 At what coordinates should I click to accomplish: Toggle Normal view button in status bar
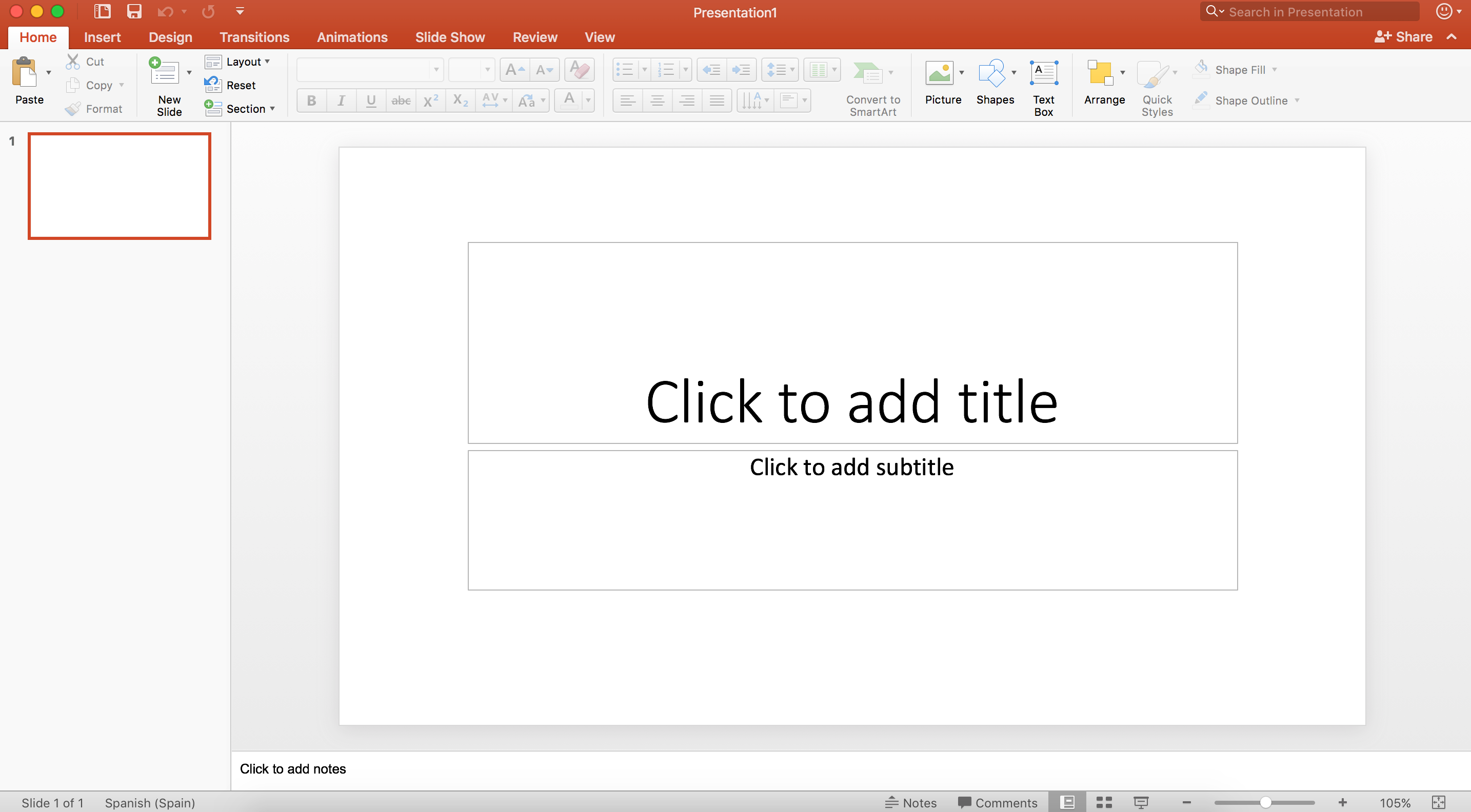point(1067,802)
